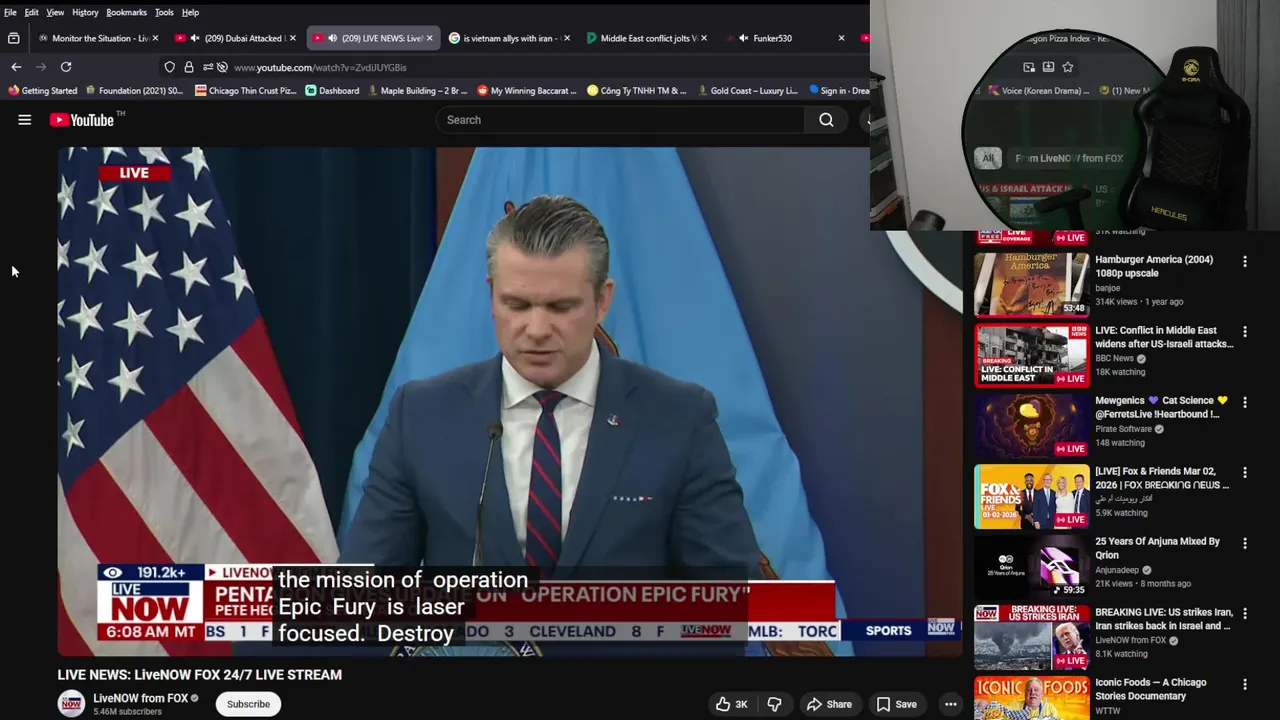Open the Bookmarks menu
Screen dimensions: 1280x720
(127, 12)
